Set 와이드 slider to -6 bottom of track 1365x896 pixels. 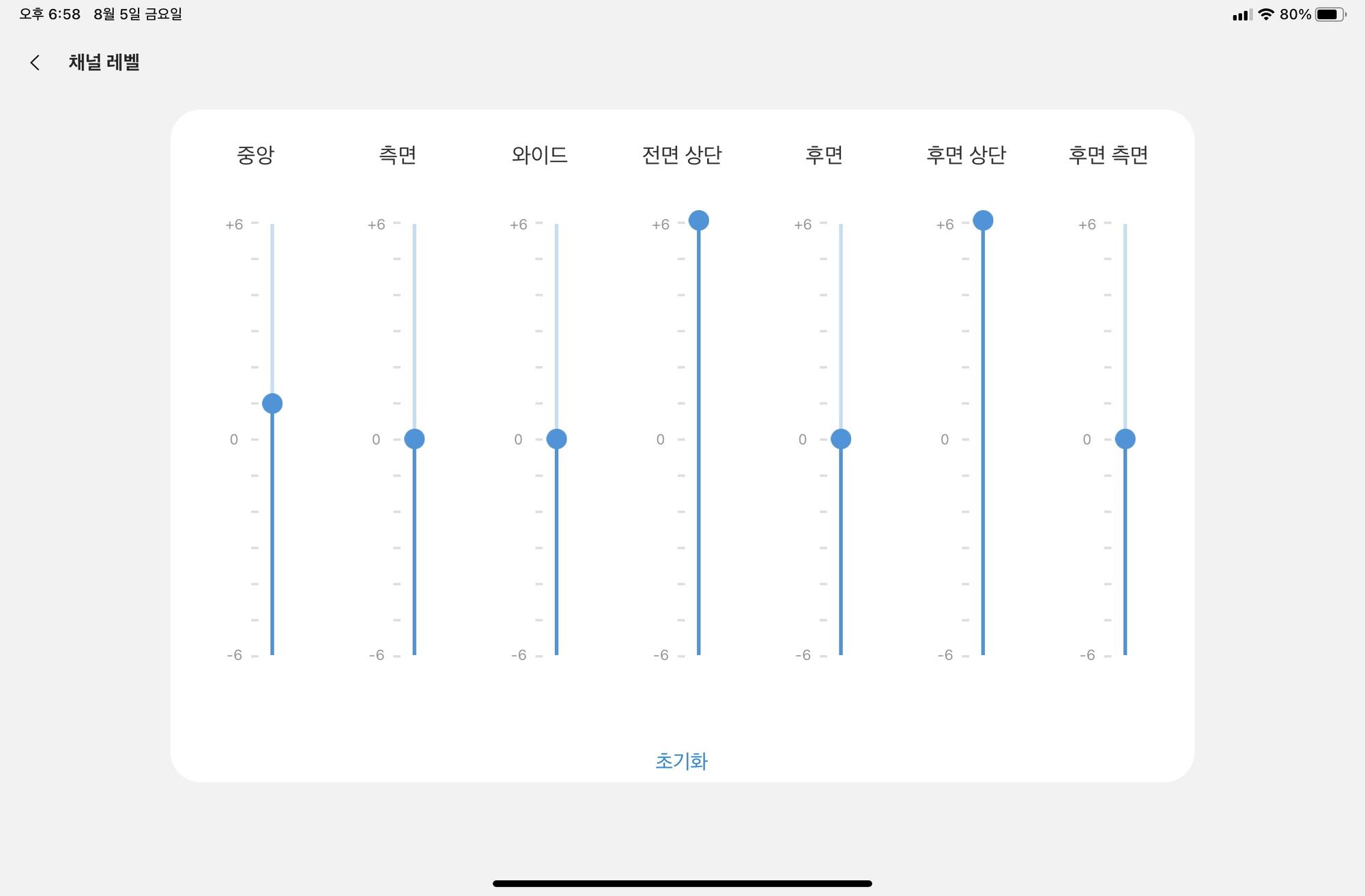coord(556,654)
